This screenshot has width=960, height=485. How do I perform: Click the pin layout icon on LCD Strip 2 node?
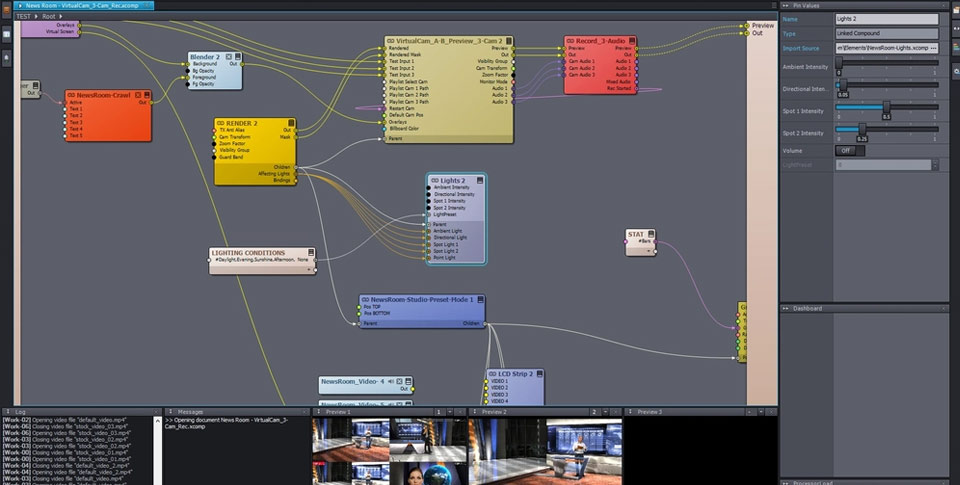(539, 374)
